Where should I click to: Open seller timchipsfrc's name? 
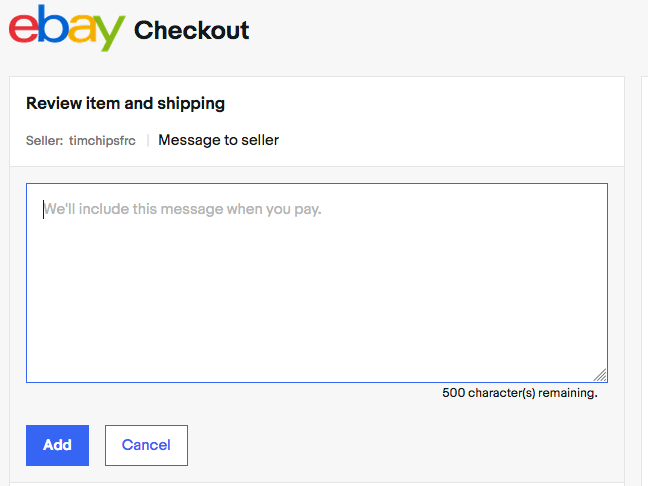(102, 141)
